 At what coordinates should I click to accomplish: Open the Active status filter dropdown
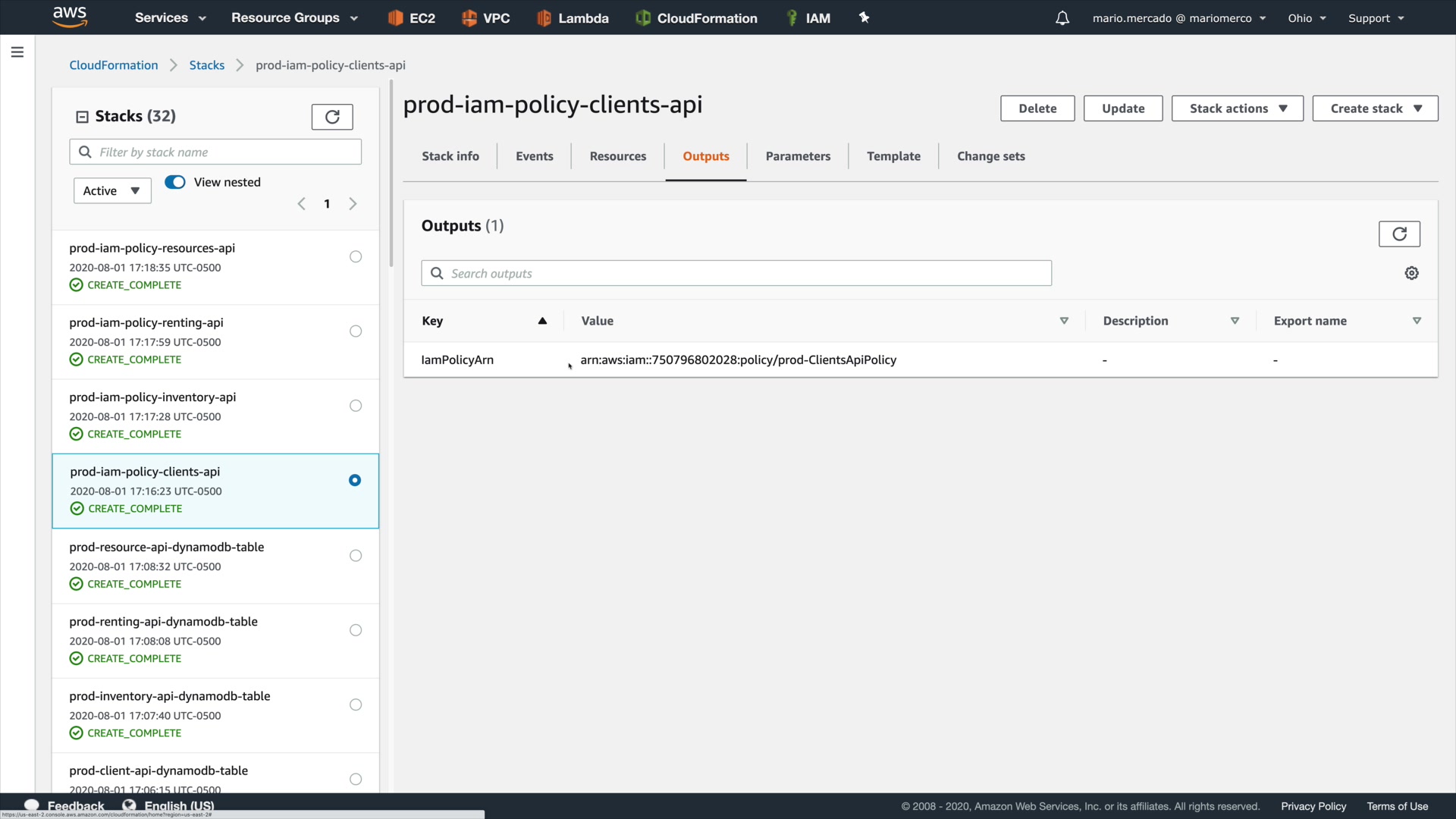[x=112, y=191]
